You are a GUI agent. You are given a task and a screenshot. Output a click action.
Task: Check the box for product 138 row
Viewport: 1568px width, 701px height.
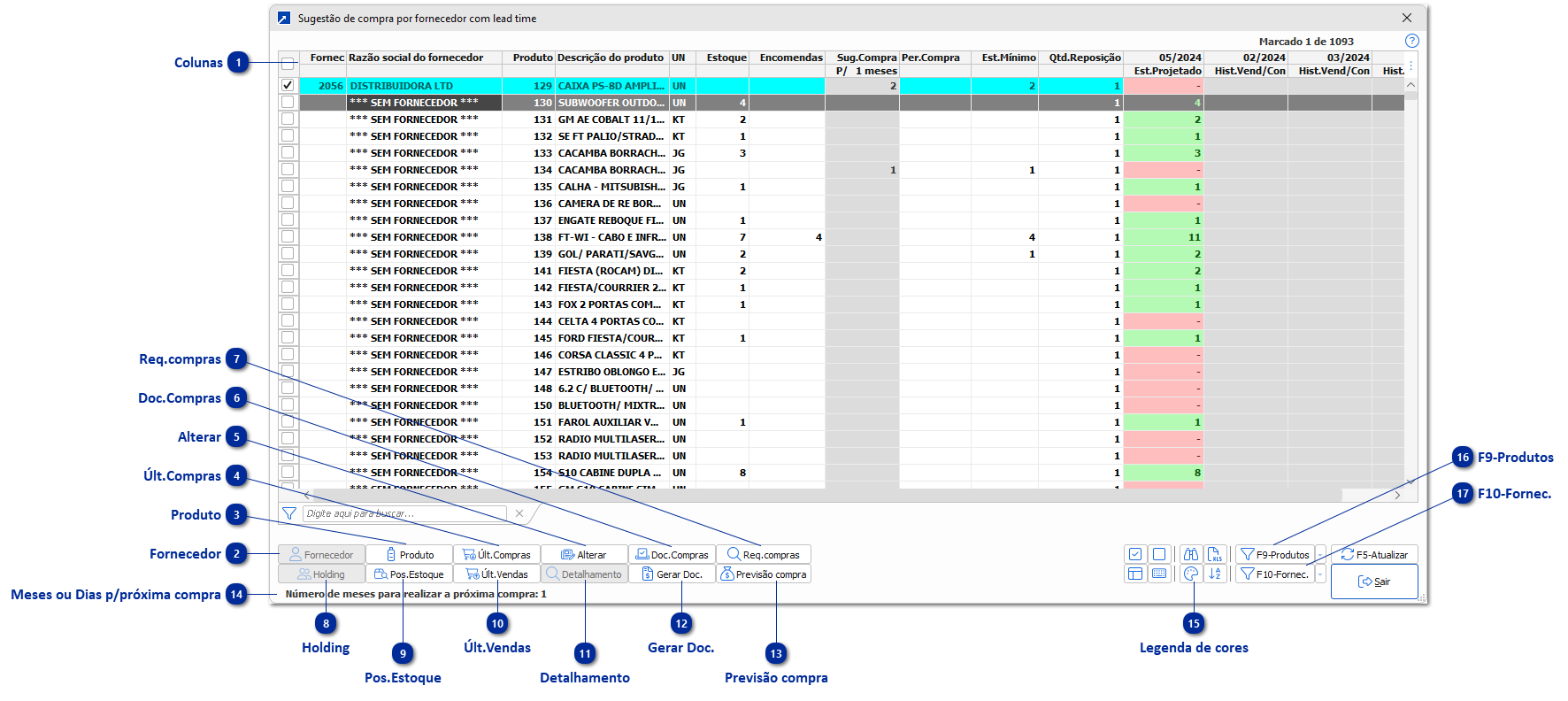coord(288,237)
